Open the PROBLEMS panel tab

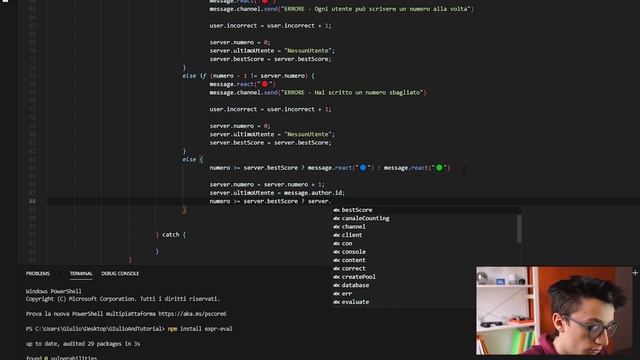[x=38, y=273]
